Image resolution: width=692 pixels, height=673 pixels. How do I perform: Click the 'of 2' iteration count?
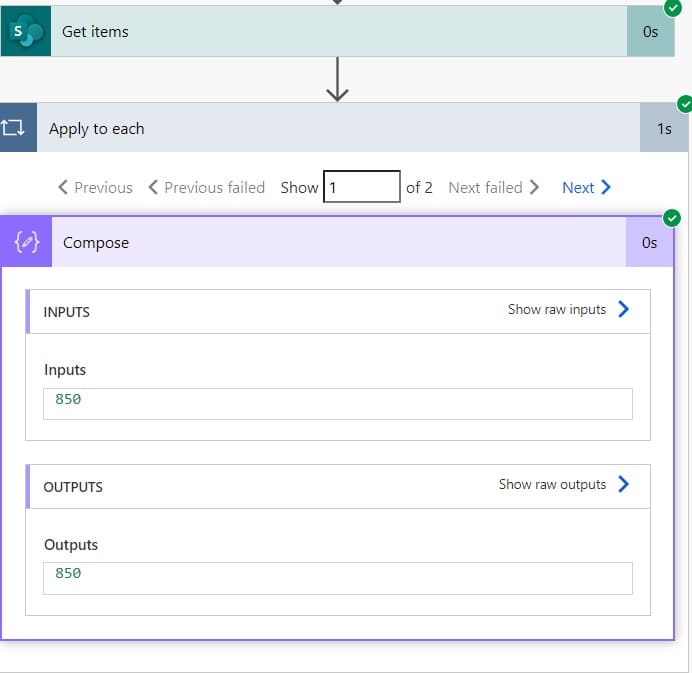coord(419,188)
